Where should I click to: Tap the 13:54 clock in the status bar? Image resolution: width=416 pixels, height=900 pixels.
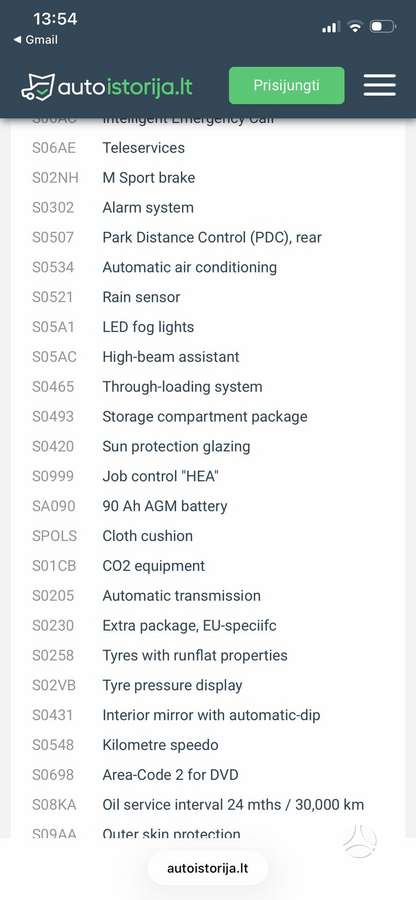(x=55, y=19)
